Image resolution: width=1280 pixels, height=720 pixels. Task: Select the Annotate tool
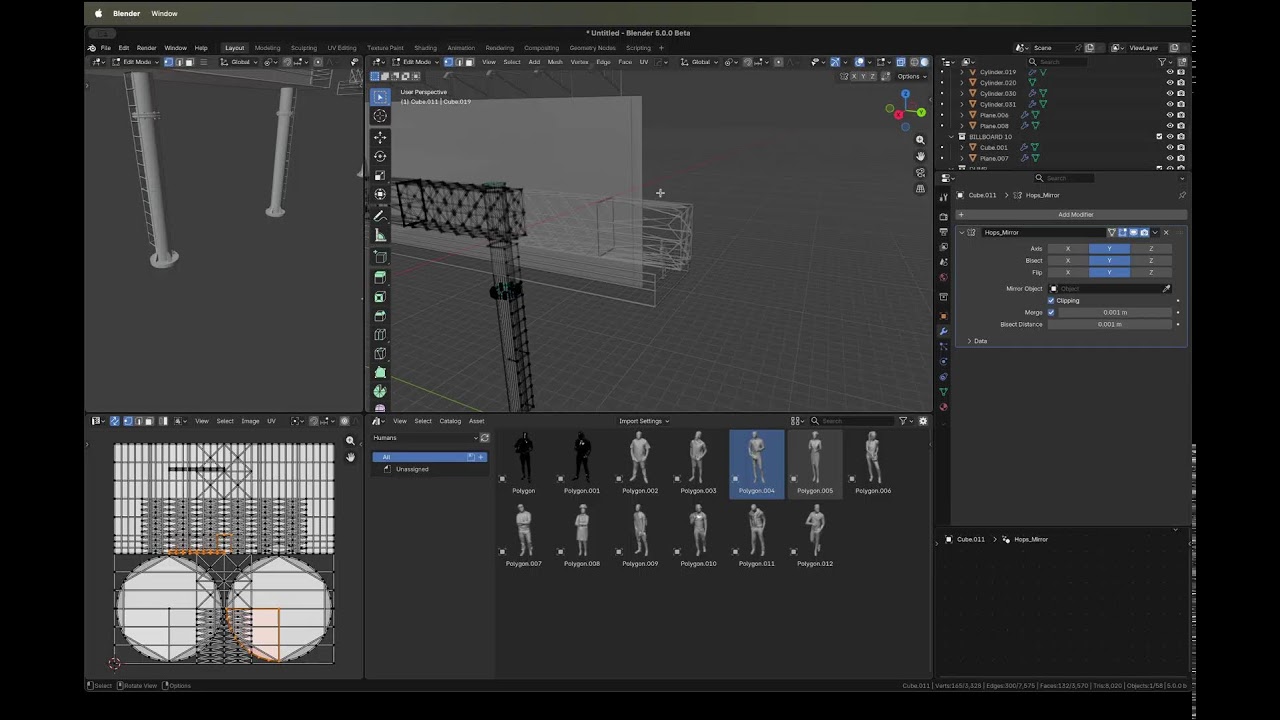click(x=380, y=216)
